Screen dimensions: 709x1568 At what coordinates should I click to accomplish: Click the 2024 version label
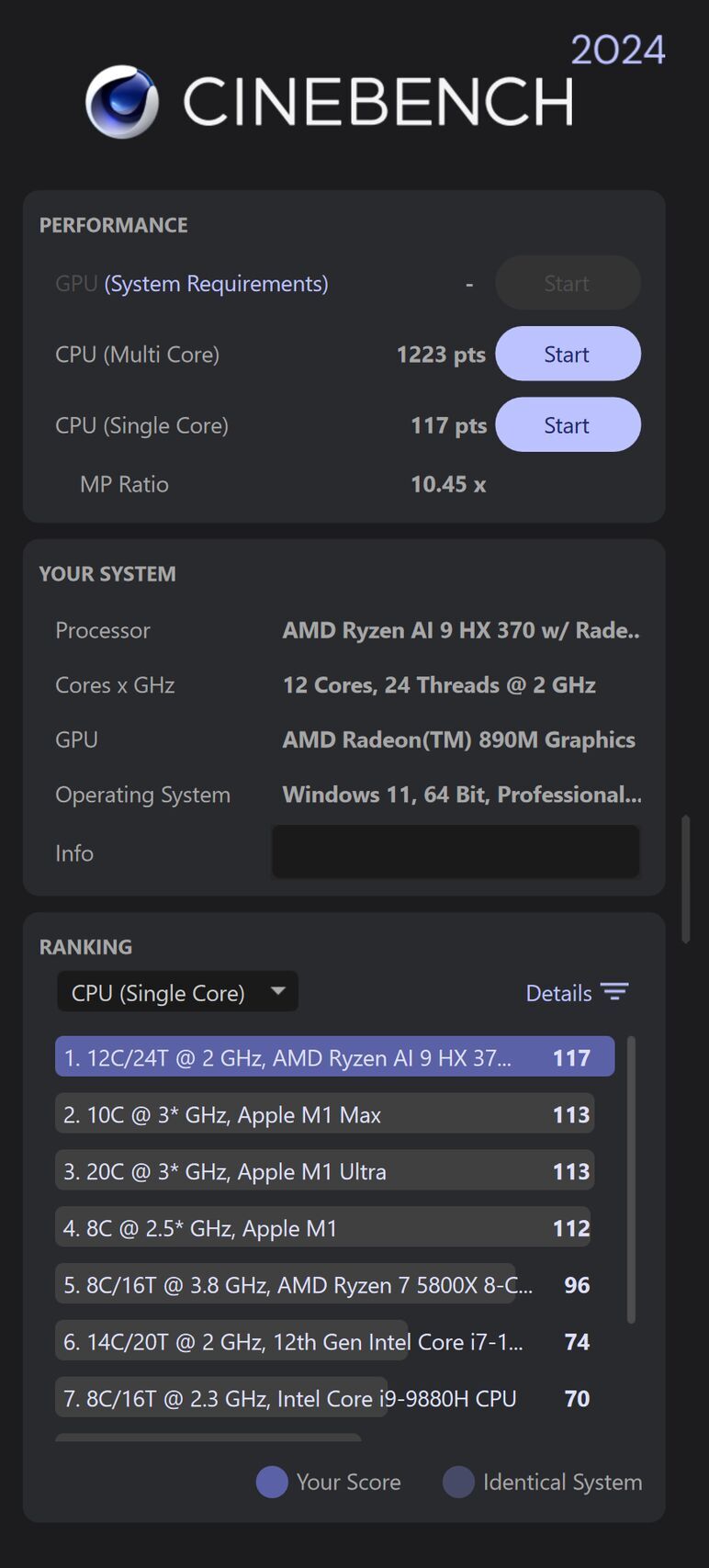pyautogui.click(x=619, y=49)
